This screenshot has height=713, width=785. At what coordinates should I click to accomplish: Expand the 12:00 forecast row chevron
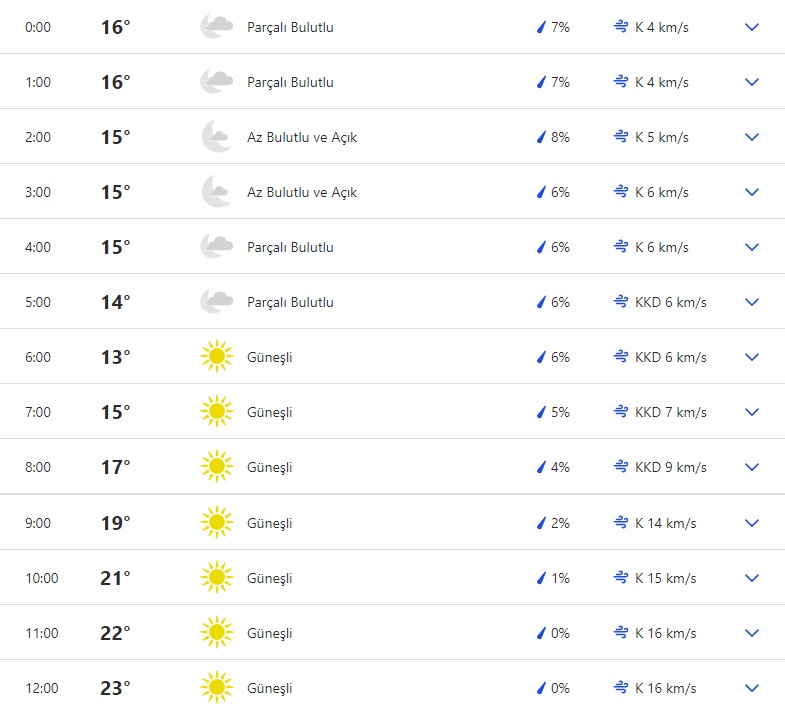tap(752, 688)
